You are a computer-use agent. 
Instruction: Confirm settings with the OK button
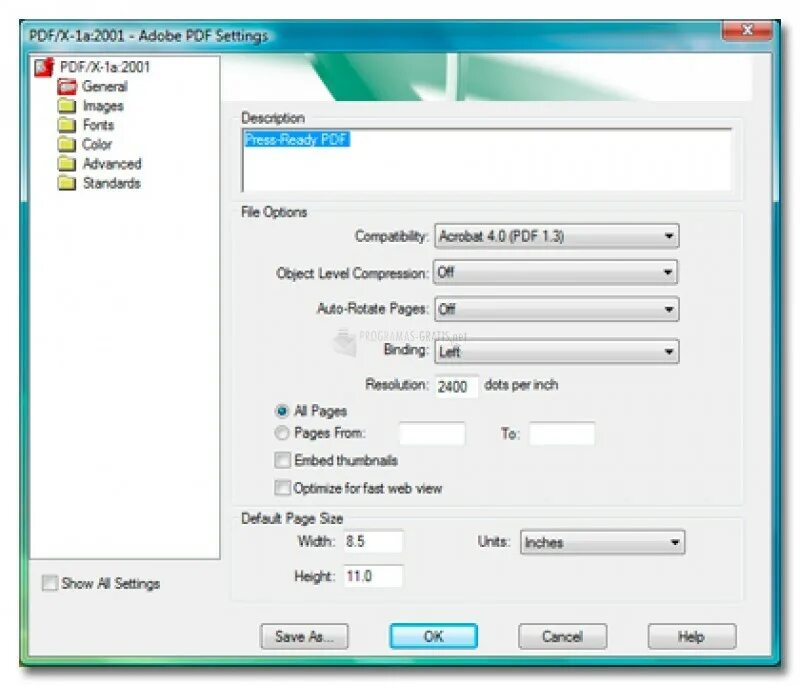tap(434, 637)
